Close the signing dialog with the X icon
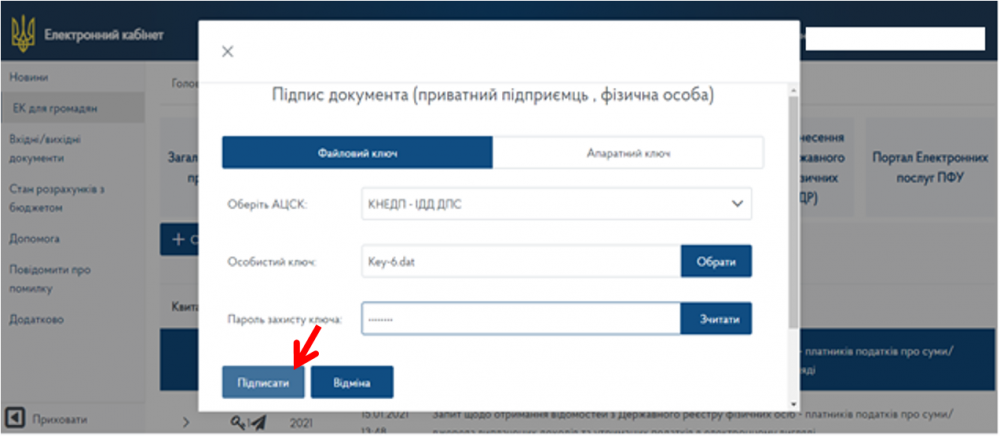 tap(227, 52)
